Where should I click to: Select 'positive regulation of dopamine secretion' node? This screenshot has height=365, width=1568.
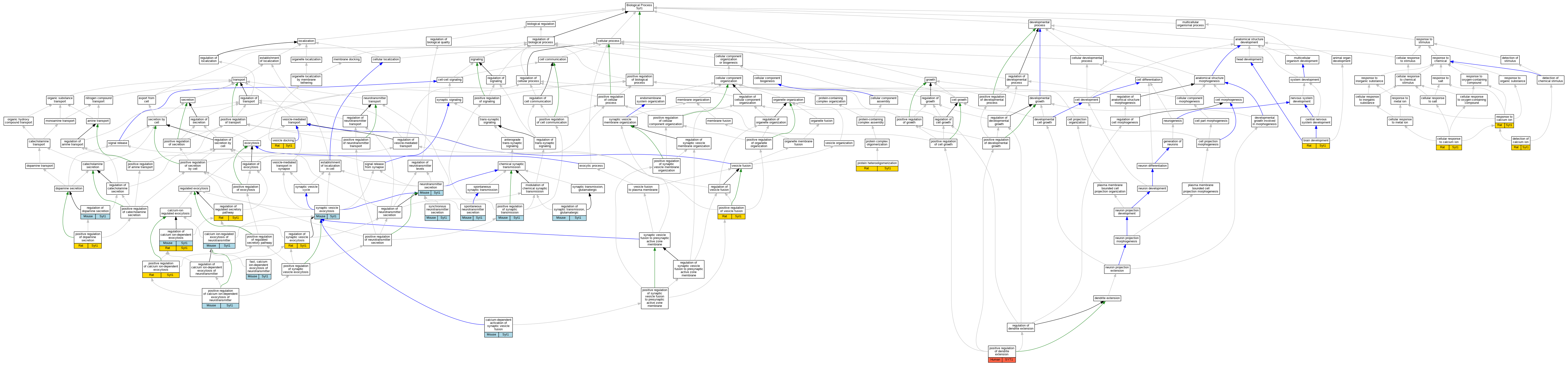point(88,240)
